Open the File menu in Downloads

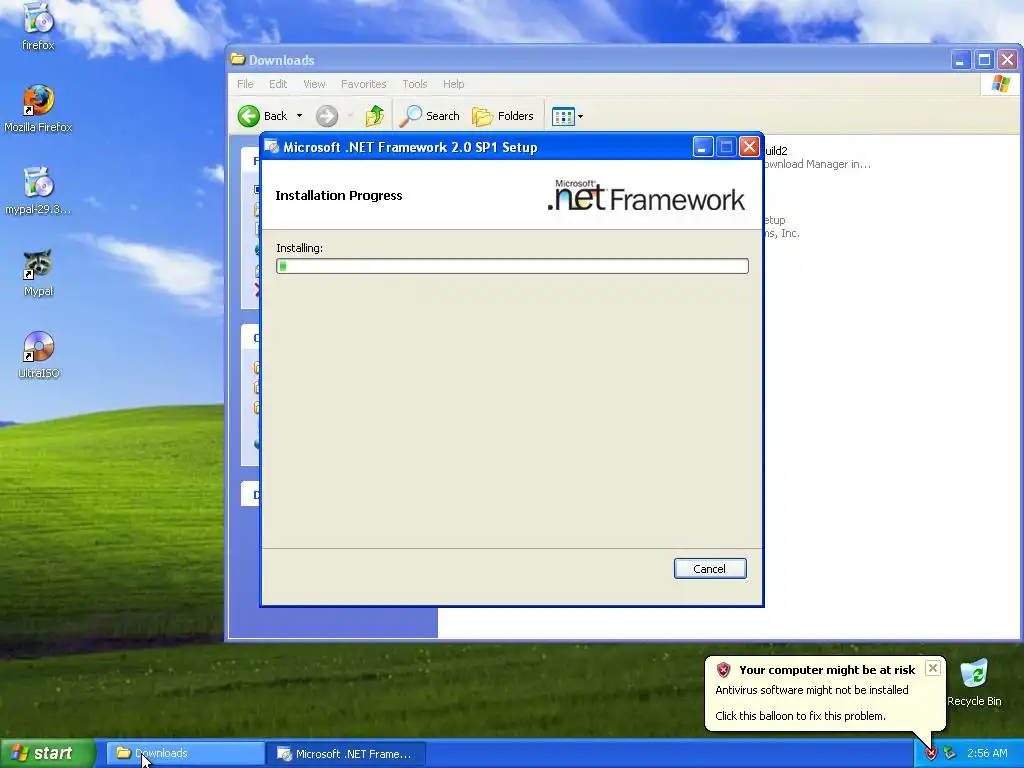pyautogui.click(x=245, y=84)
